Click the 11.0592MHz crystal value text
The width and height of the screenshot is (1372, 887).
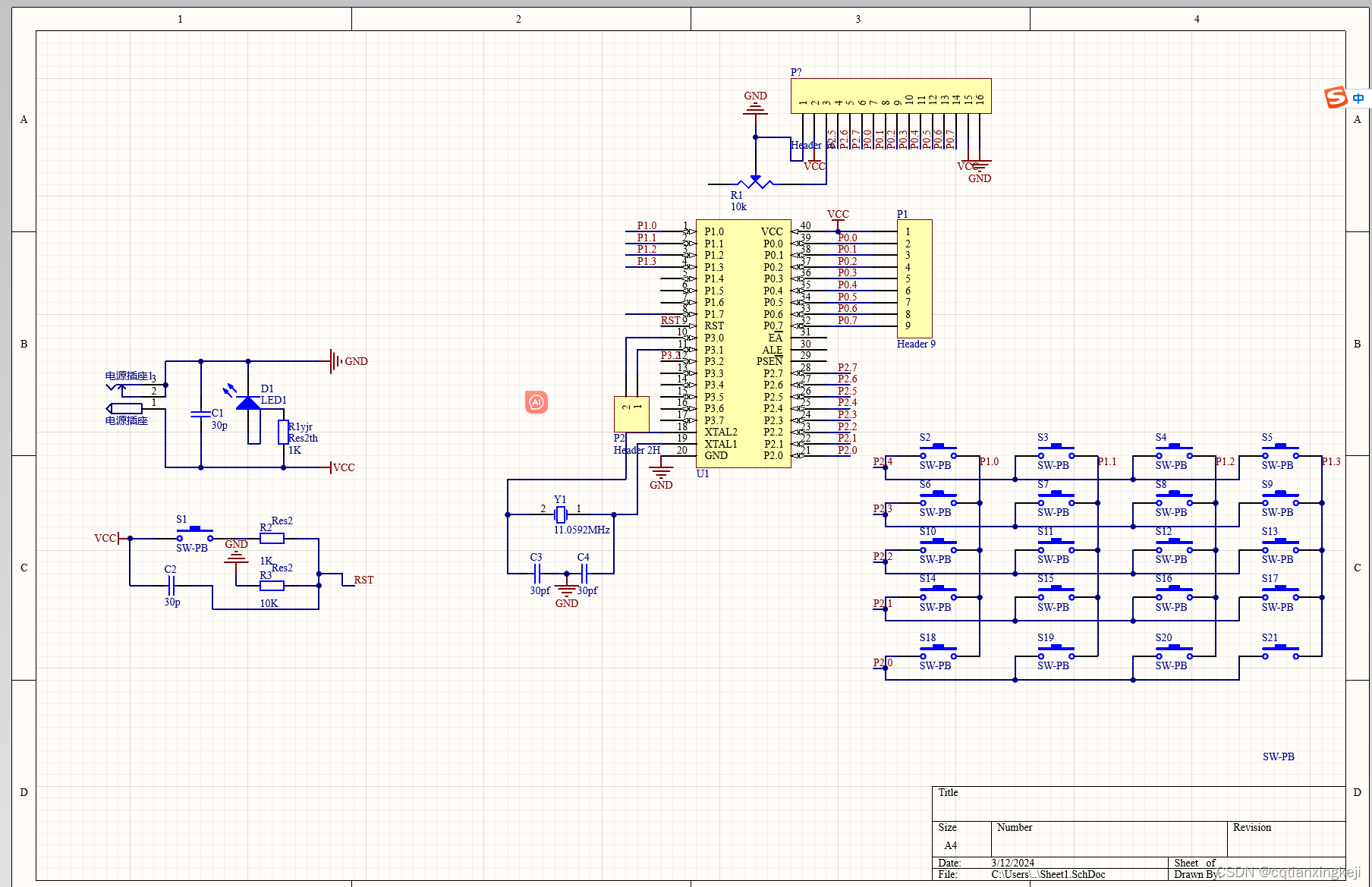[581, 530]
